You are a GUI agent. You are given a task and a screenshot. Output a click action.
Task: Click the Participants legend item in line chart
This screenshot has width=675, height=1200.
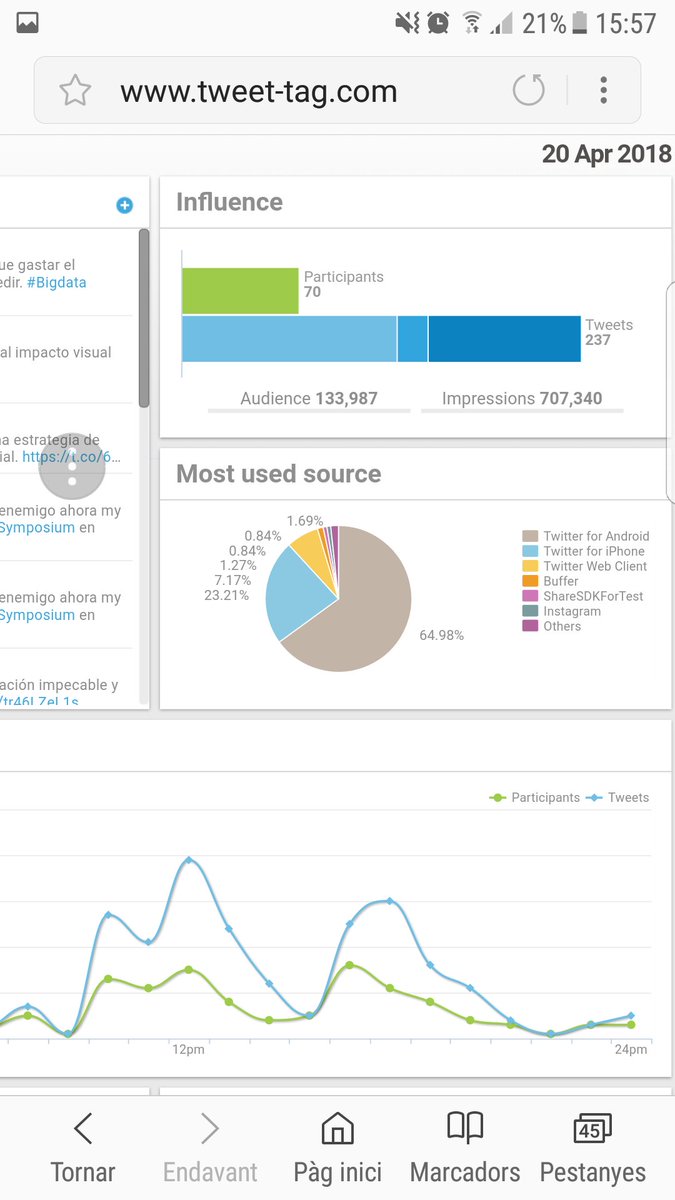(534, 797)
